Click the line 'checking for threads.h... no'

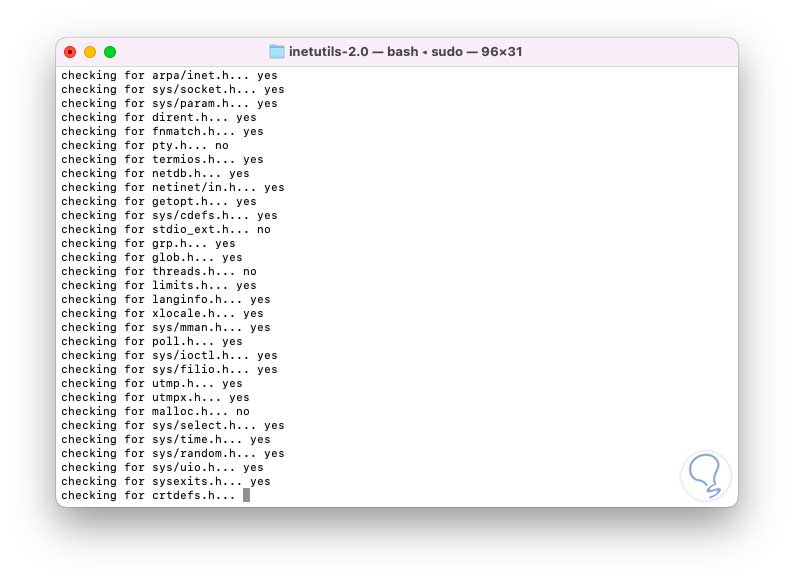pos(159,272)
